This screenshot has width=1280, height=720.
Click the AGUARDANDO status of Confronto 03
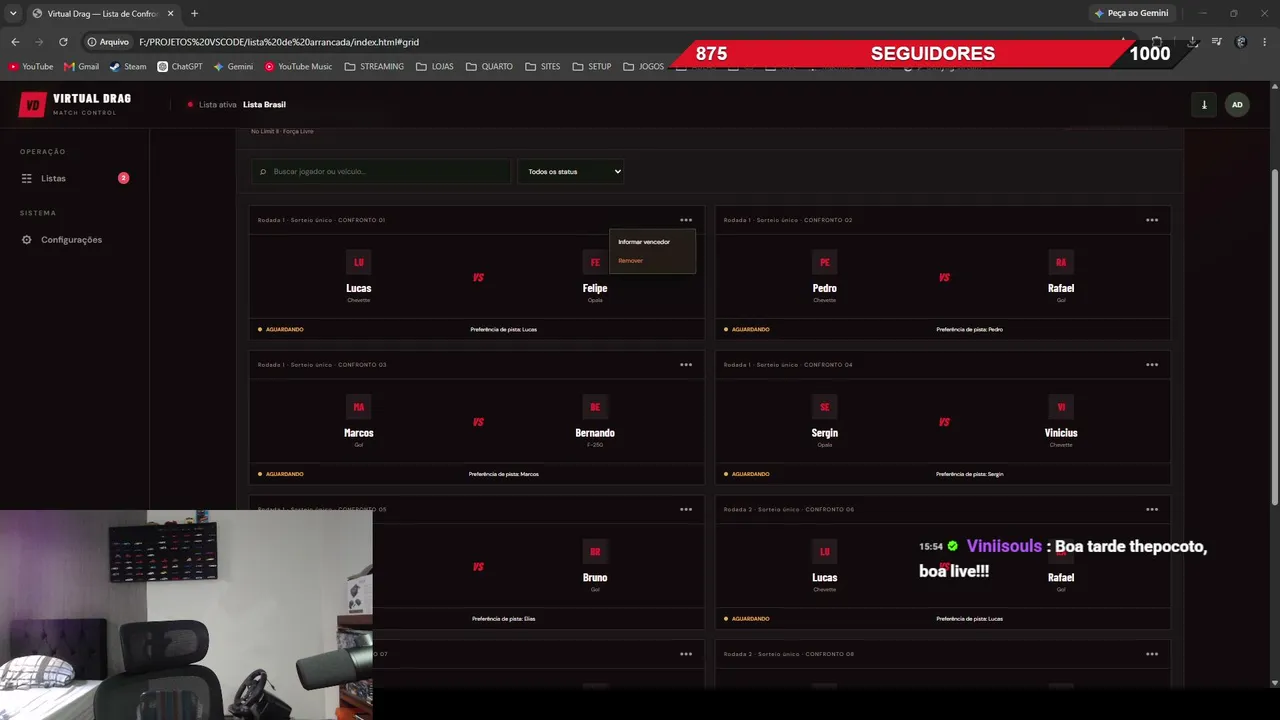tap(281, 474)
